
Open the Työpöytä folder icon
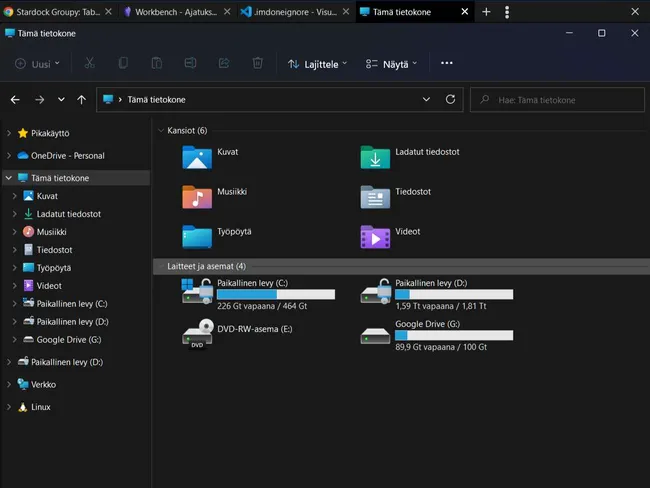197,237
